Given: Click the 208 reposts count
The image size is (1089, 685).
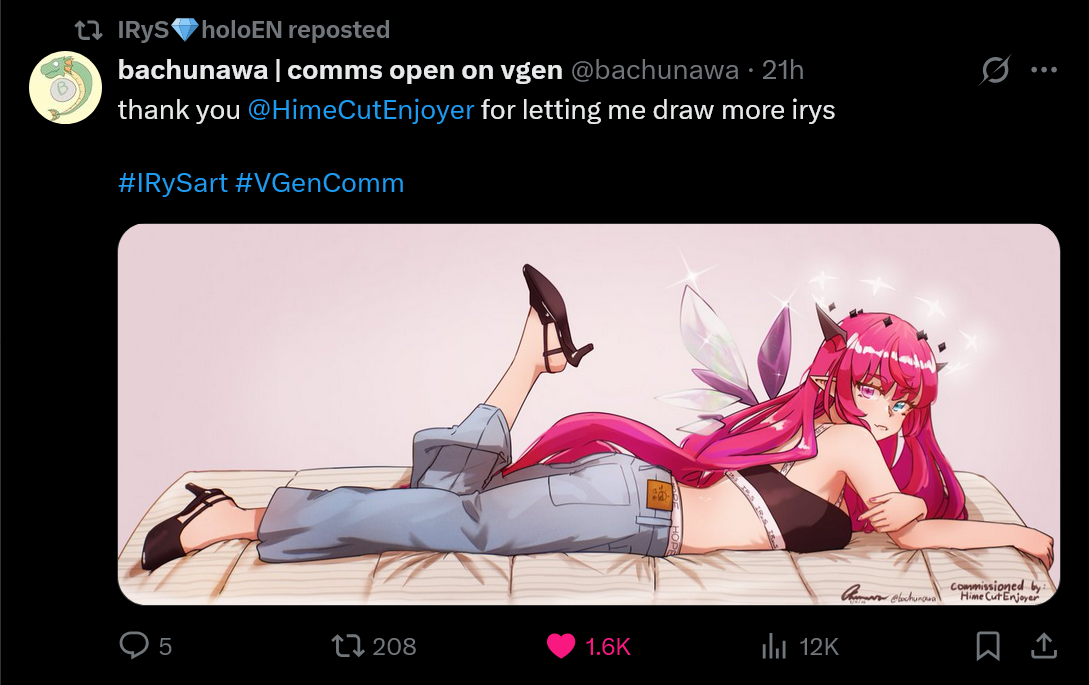Looking at the screenshot, I should pyautogui.click(x=394, y=647).
